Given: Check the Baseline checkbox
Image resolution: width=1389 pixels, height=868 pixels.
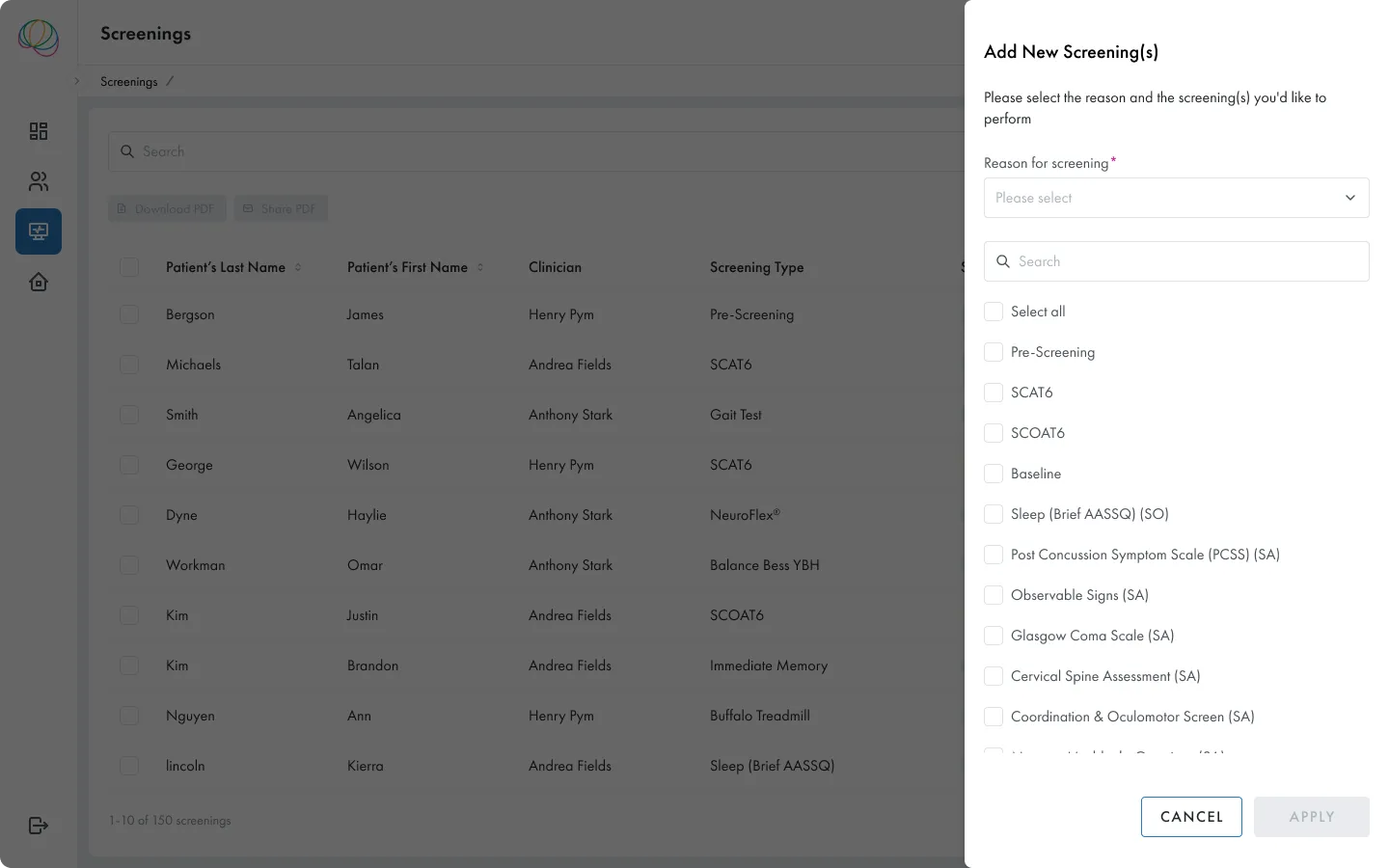Looking at the screenshot, I should pyautogui.click(x=994, y=474).
